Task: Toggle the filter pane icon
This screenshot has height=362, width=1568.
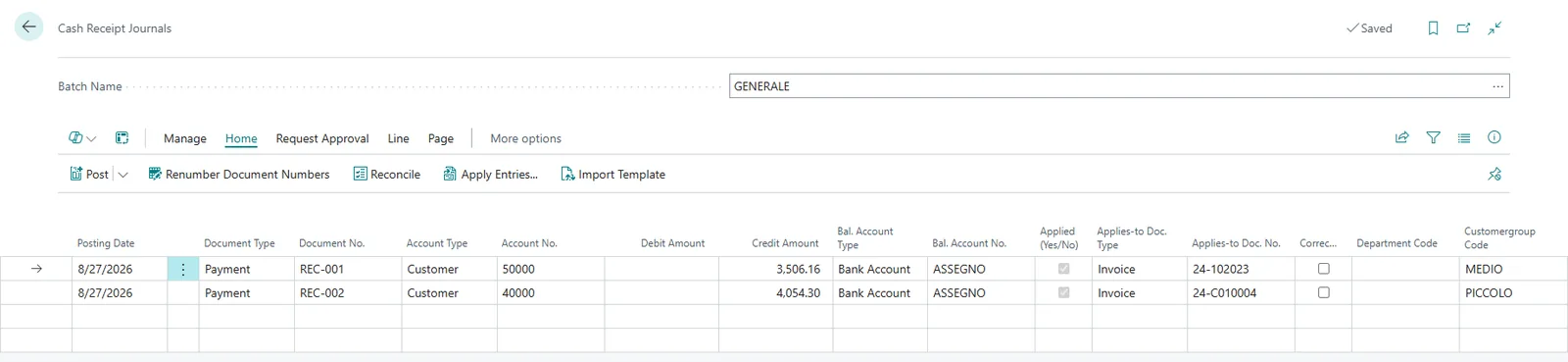Action: click(x=1433, y=138)
